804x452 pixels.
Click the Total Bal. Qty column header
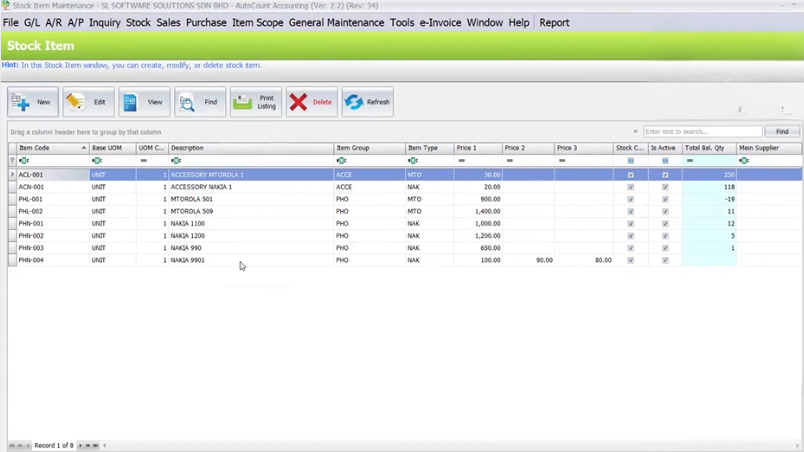click(x=709, y=148)
